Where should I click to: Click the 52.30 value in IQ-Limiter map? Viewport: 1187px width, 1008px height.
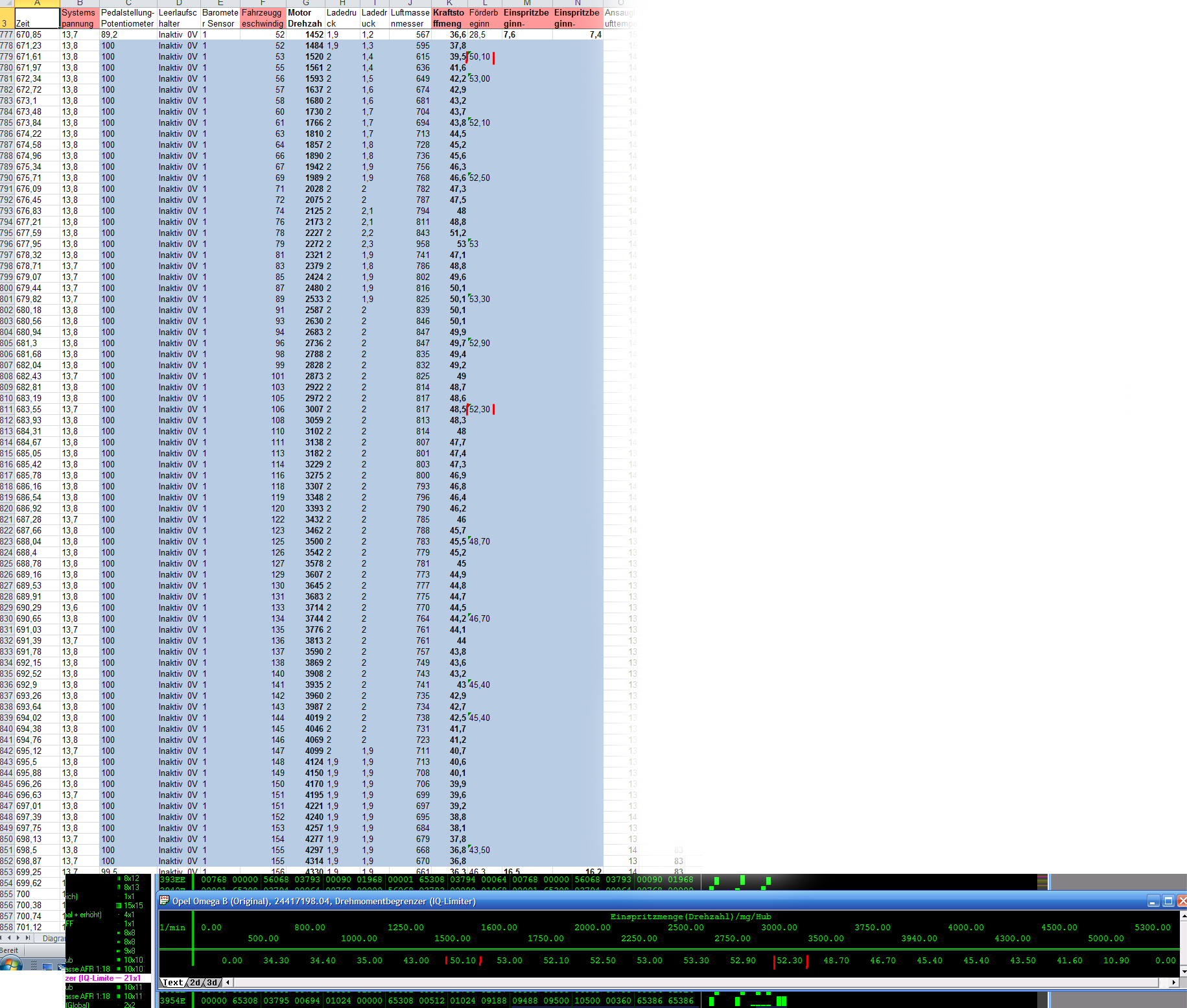click(790, 961)
